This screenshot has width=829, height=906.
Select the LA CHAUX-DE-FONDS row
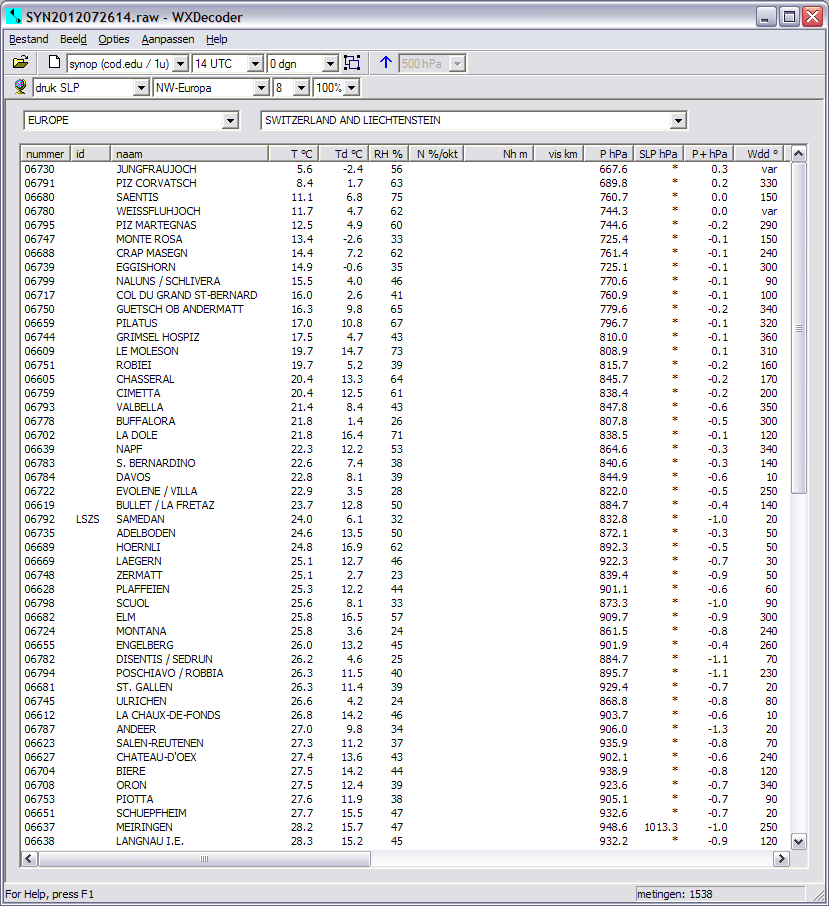point(404,715)
